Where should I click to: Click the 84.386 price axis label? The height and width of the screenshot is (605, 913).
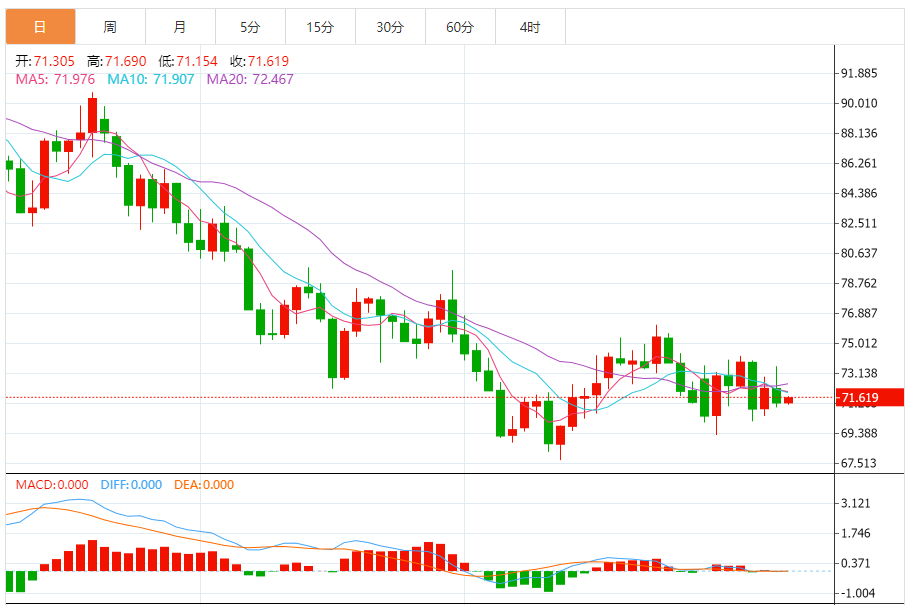tap(859, 193)
